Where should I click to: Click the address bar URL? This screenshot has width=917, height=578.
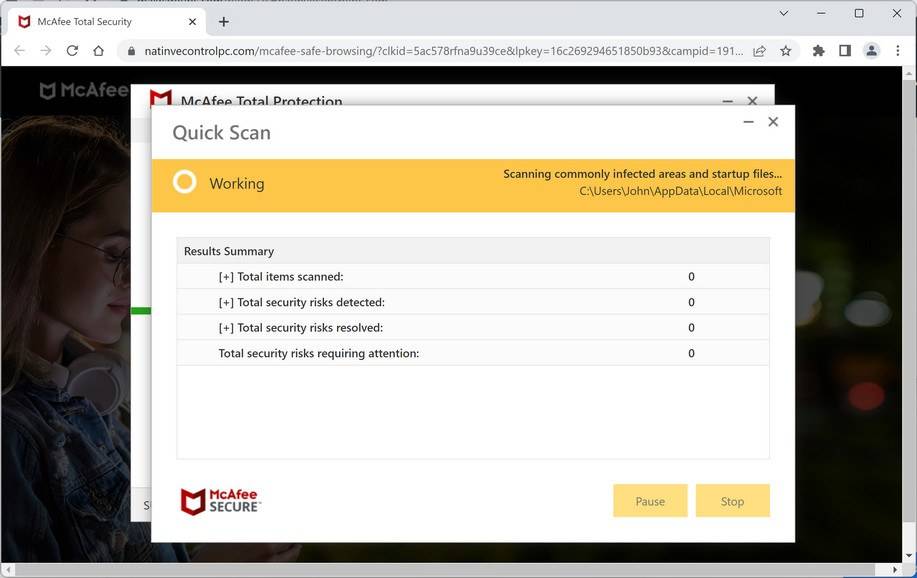[443, 51]
